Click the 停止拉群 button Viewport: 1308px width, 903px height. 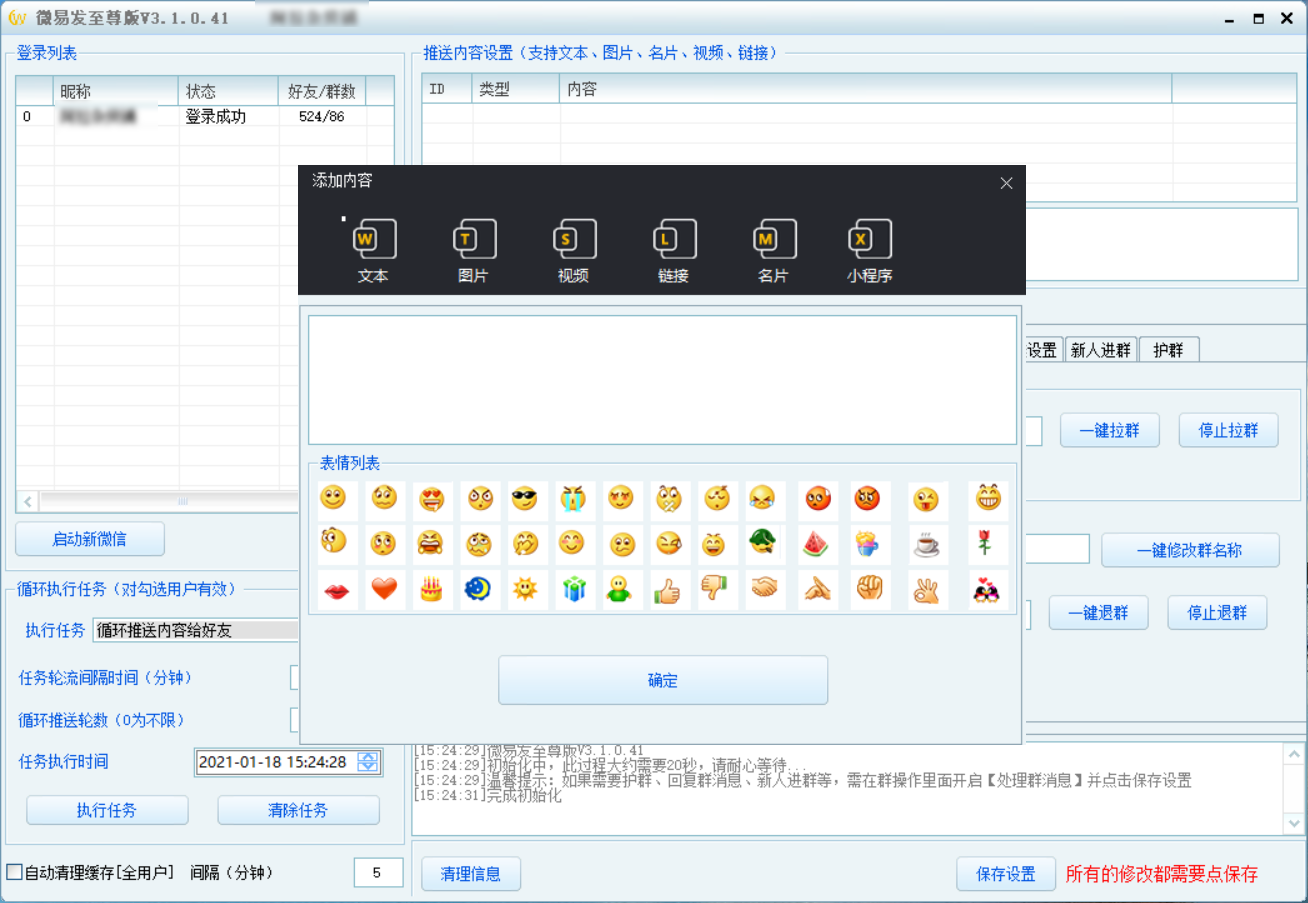(1229, 430)
